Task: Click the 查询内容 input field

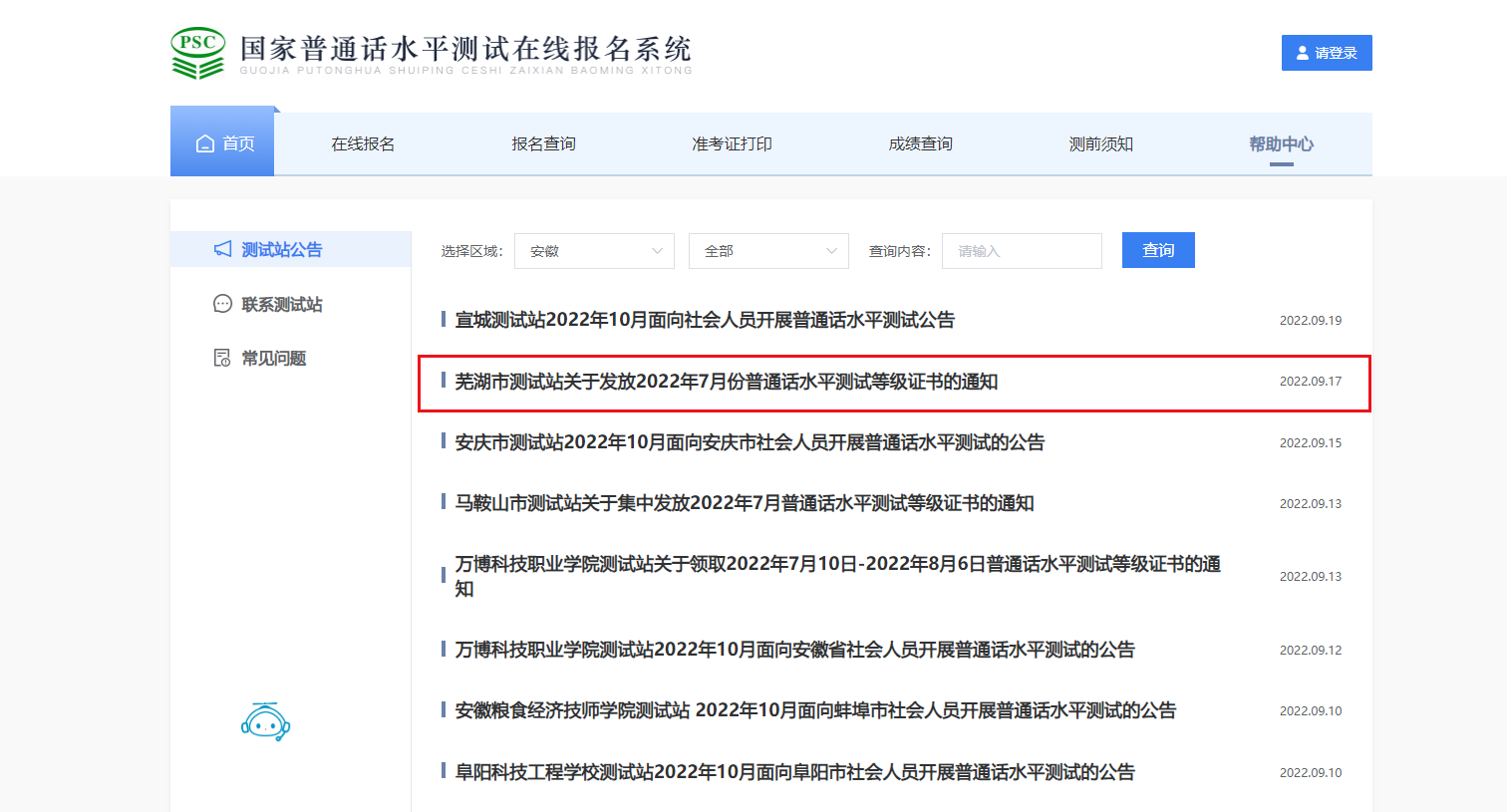Action: tap(1022, 251)
